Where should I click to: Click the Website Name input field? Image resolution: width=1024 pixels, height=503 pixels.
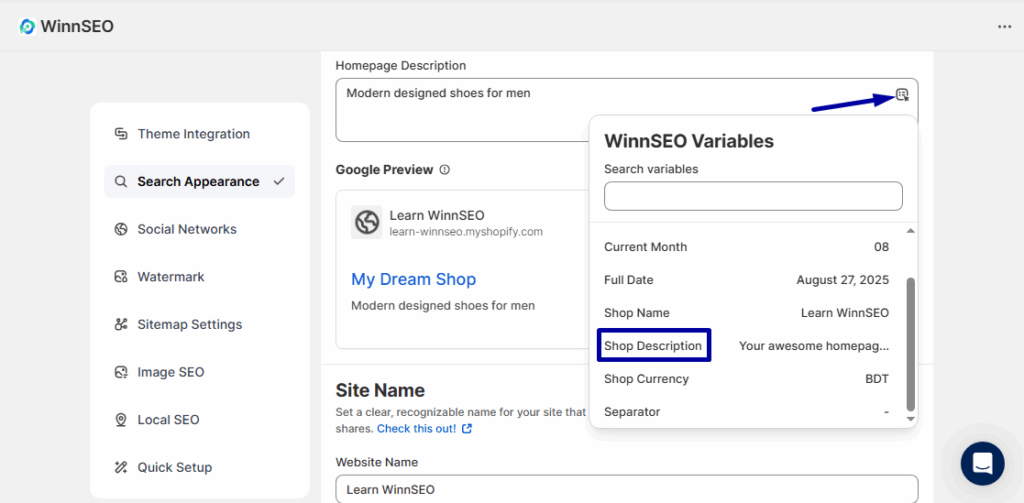coord(627,489)
